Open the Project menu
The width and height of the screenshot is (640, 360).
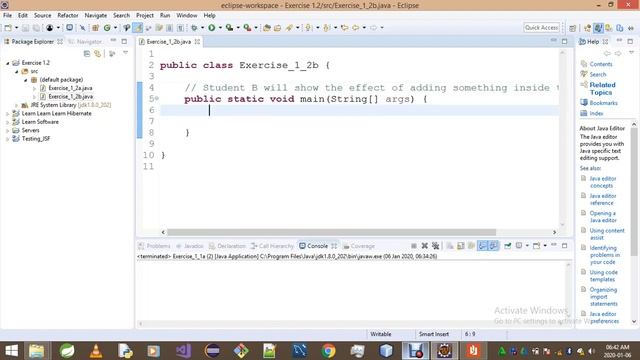pos(145,16)
